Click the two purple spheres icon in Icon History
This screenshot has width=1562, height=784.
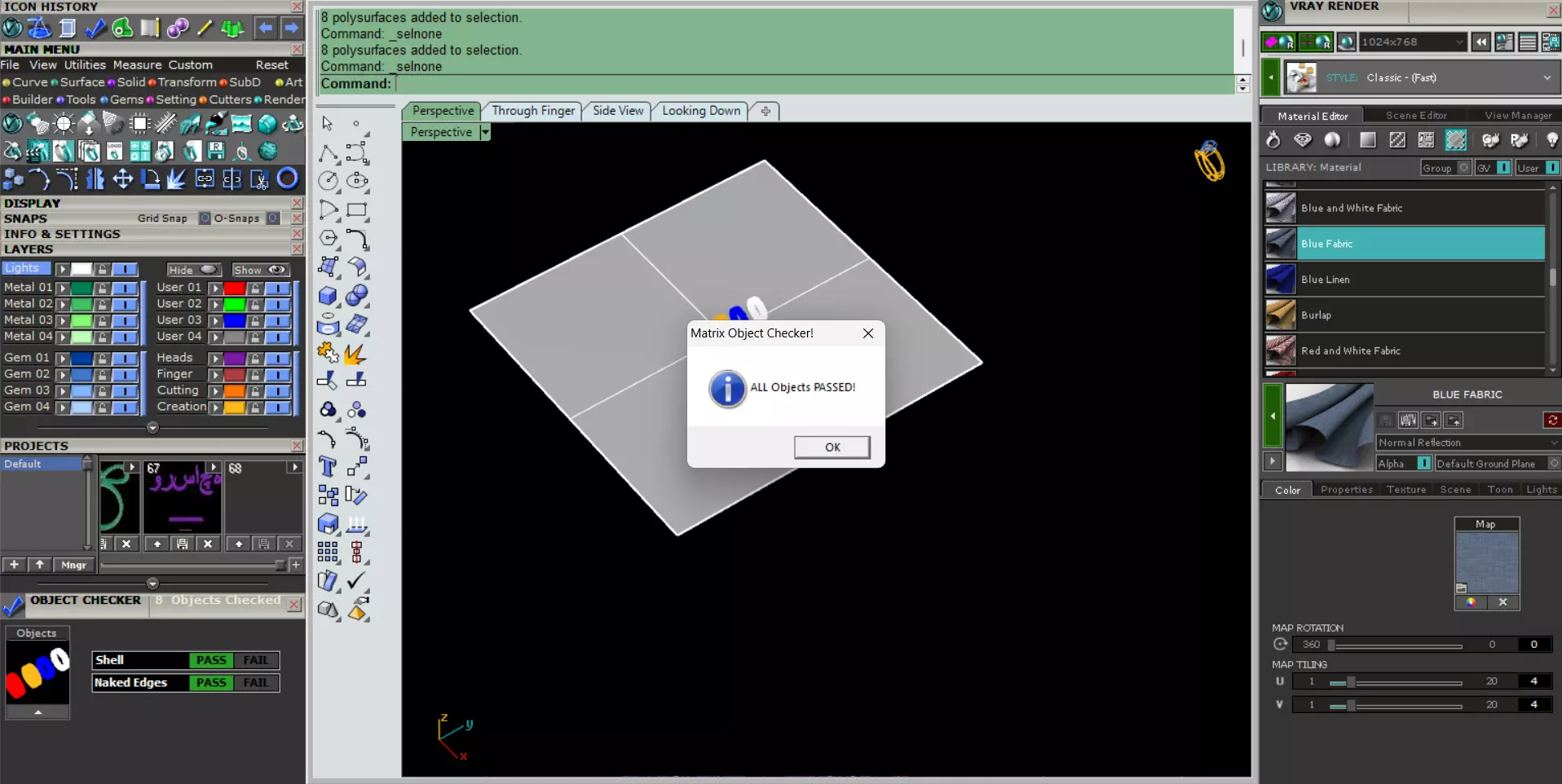pyautogui.click(x=178, y=29)
